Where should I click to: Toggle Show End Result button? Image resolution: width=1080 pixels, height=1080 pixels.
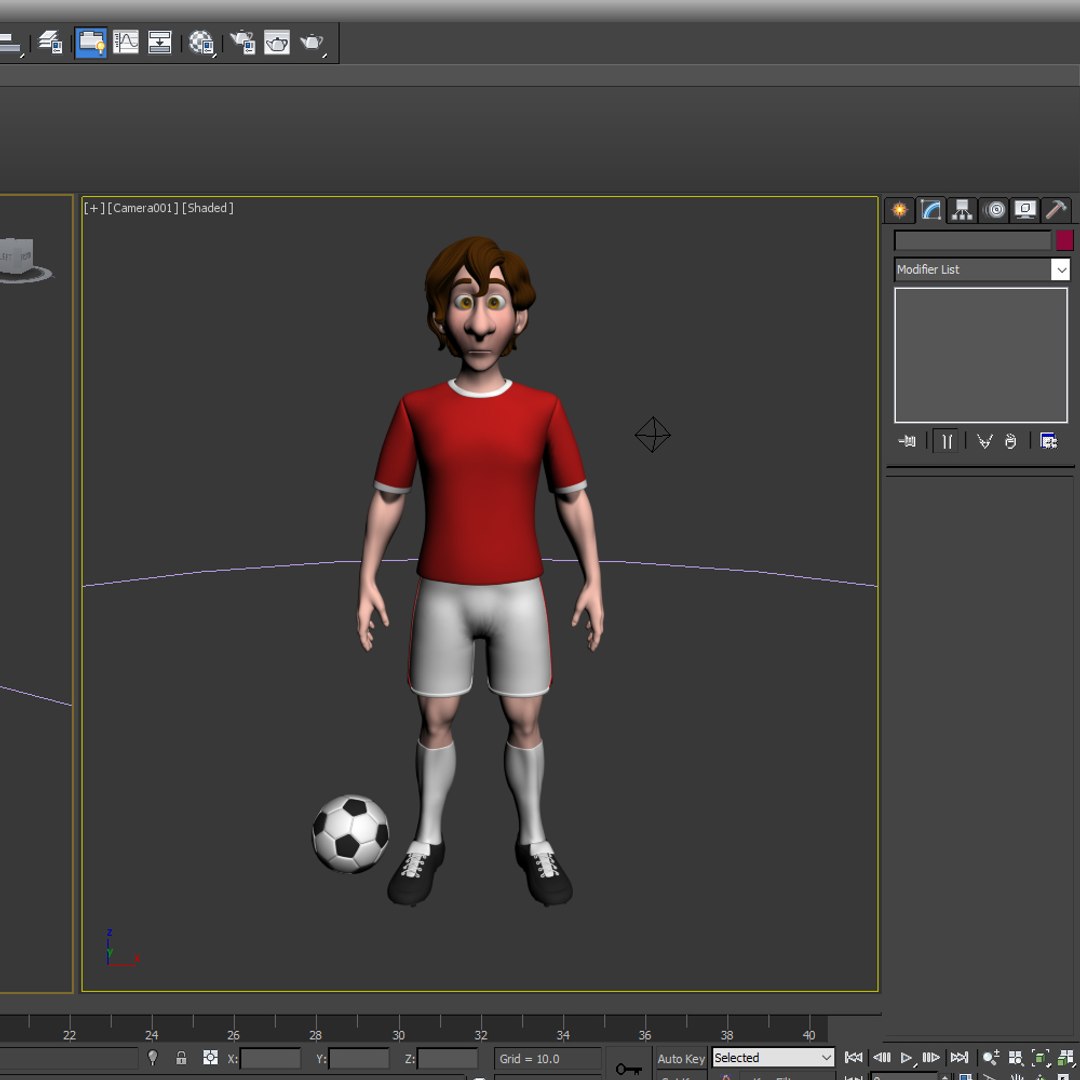(x=946, y=442)
